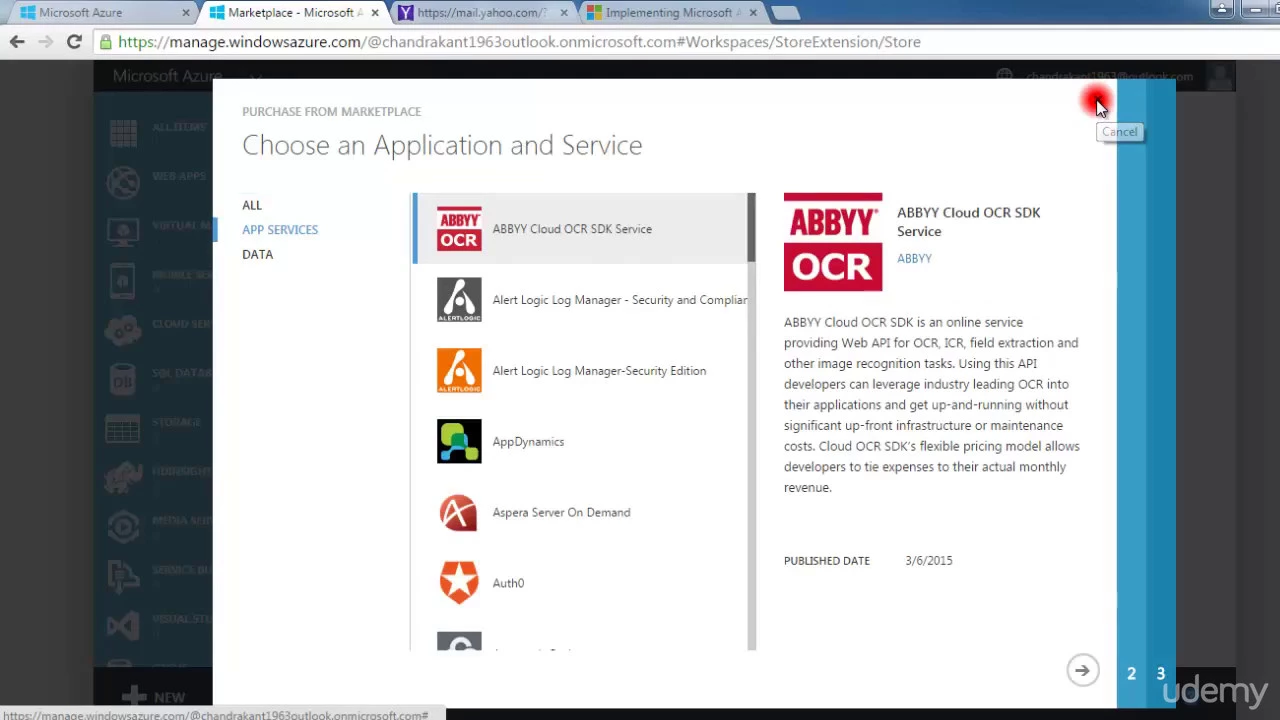This screenshot has width=1280, height=720.
Task: Close the Implementing Microsoft tab
Action: coord(752,13)
